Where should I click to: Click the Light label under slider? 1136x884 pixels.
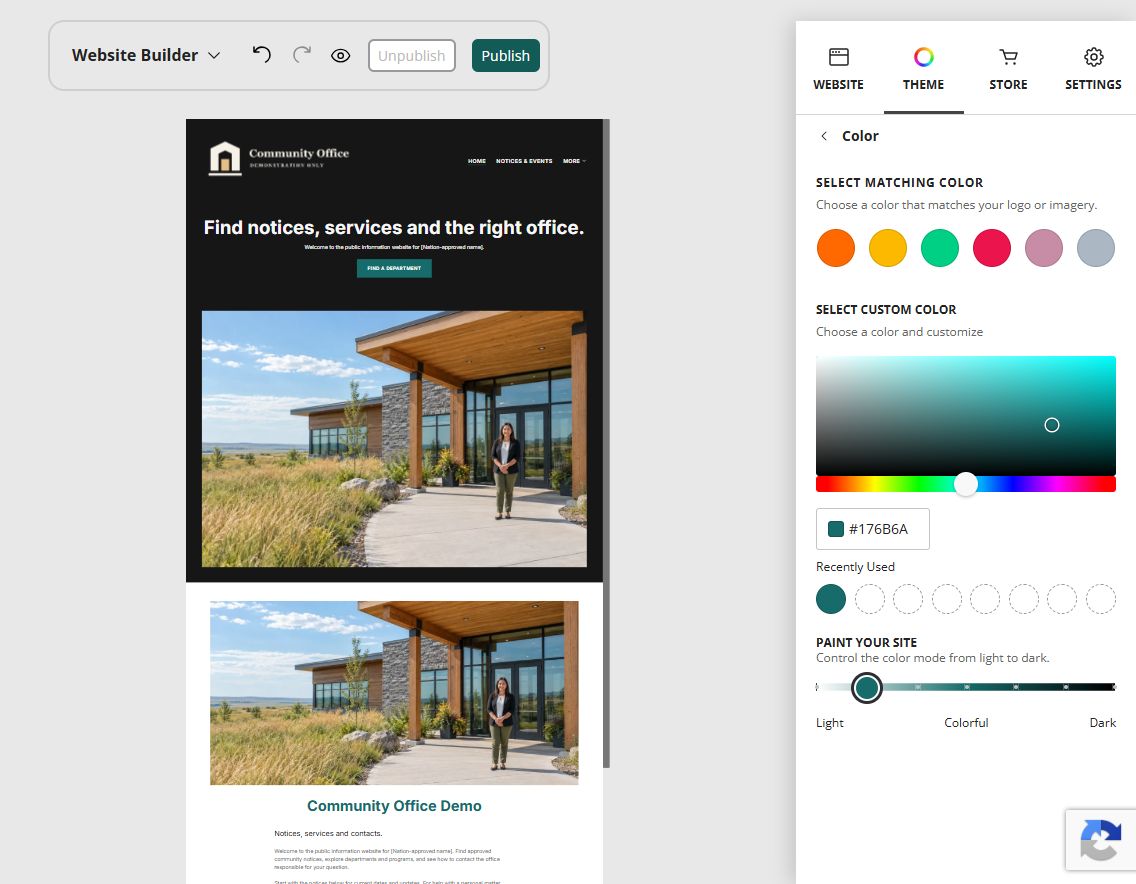click(x=830, y=722)
